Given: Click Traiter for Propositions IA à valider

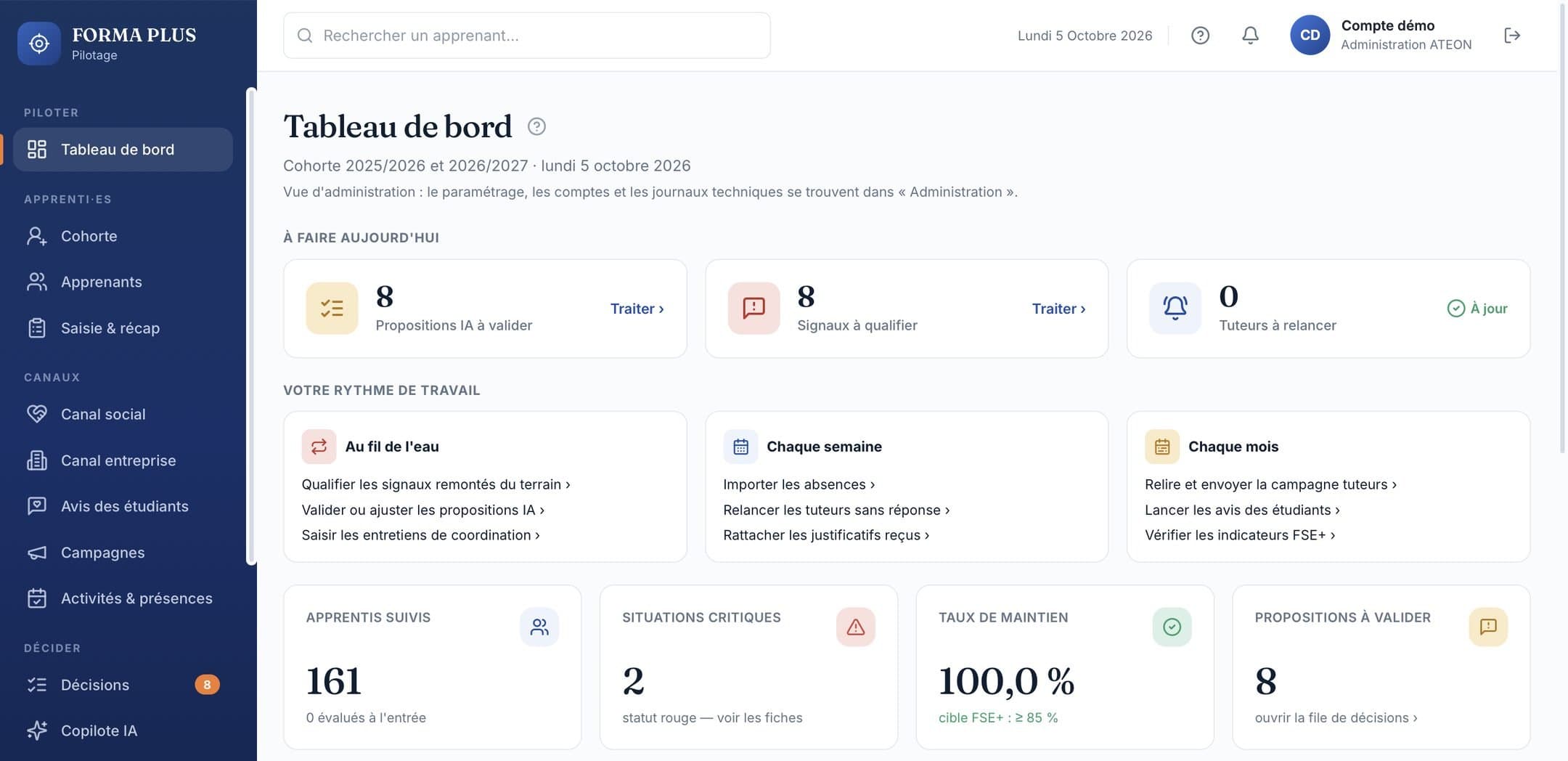Looking at the screenshot, I should pyautogui.click(x=637, y=309).
